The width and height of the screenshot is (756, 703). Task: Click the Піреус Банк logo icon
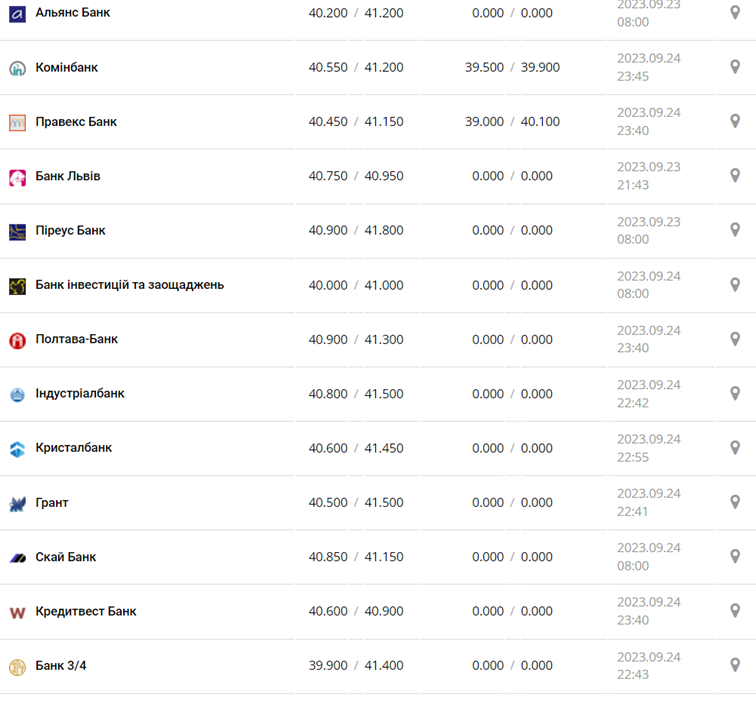tap(17, 232)
